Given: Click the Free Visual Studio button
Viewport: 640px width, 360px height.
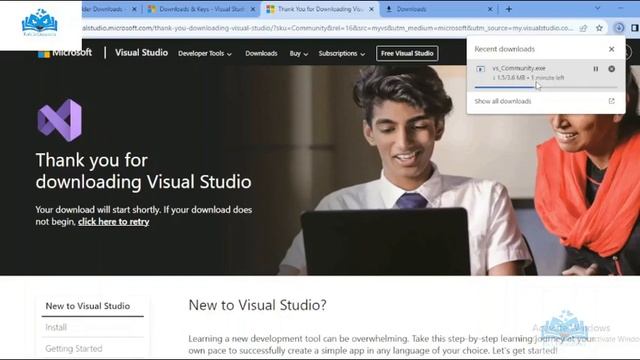Looking at the screenshot, I should point(407,53).
